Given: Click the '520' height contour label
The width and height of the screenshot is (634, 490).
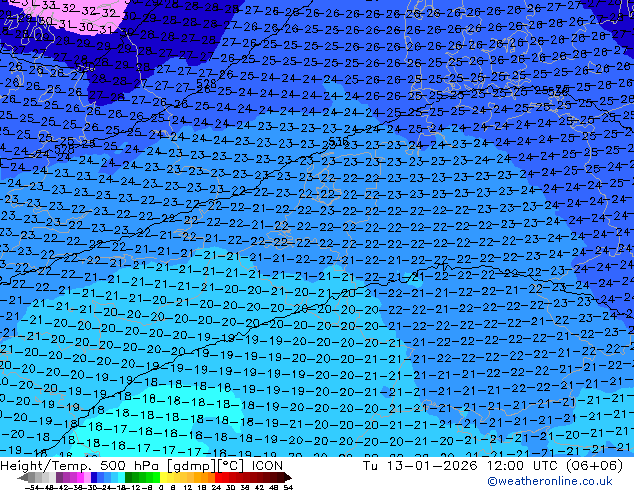Looking at the screenshot, I should [x=85, y=68].
